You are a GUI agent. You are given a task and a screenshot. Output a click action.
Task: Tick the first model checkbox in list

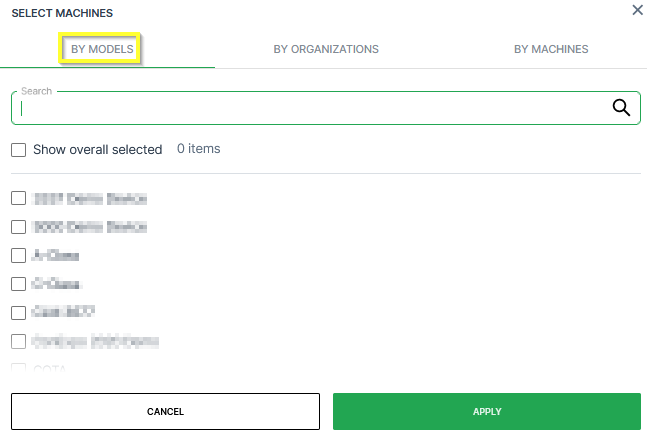[x=18, y=198]
